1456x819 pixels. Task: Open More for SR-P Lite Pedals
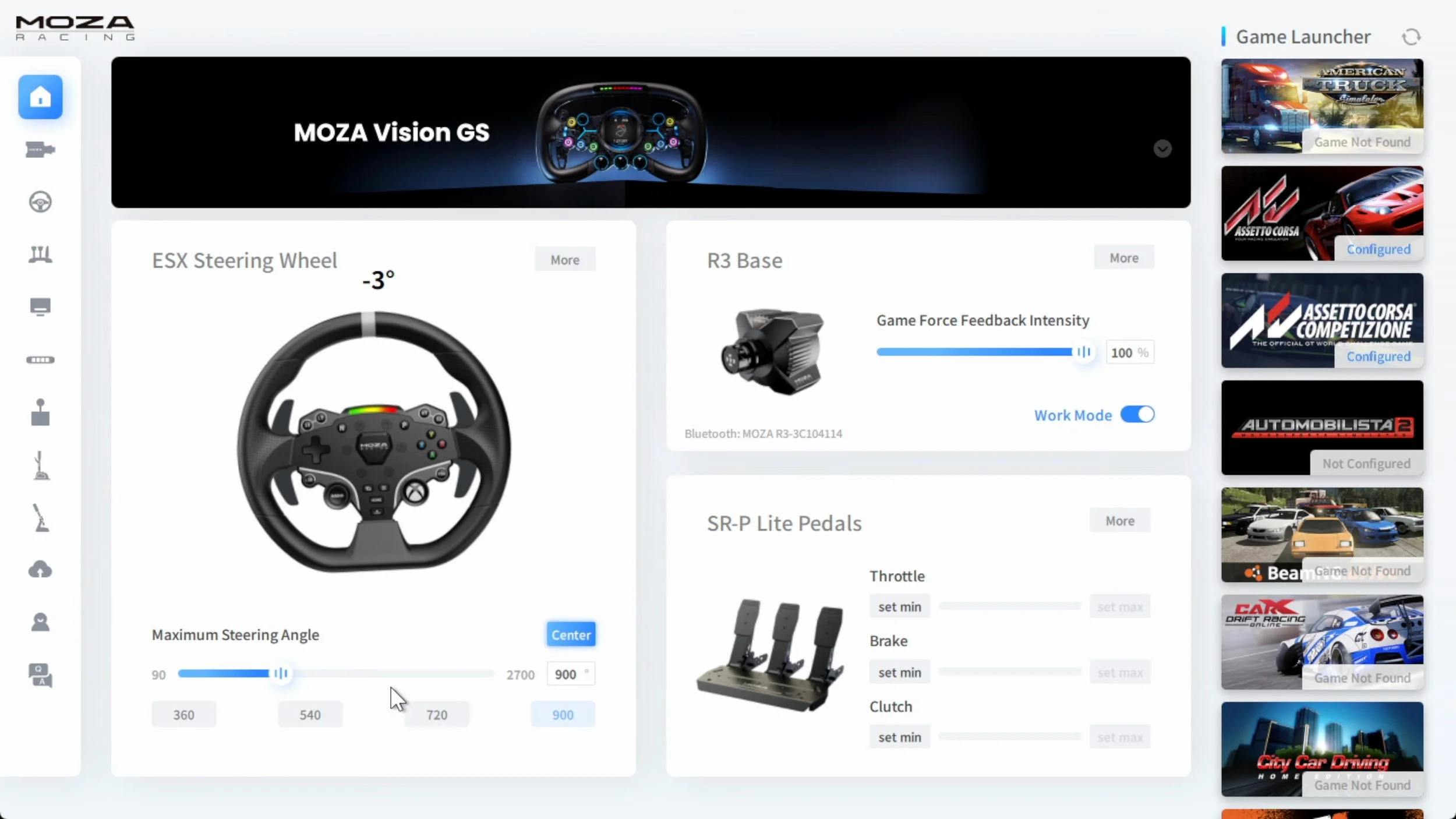click(x=1119, y=521)
